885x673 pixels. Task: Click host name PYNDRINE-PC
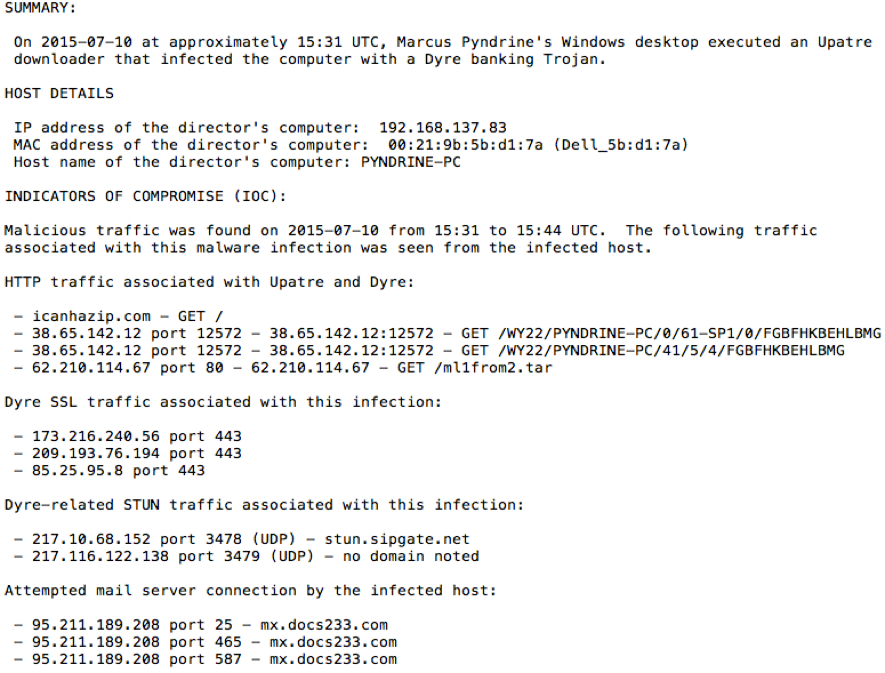pos(411,162)
